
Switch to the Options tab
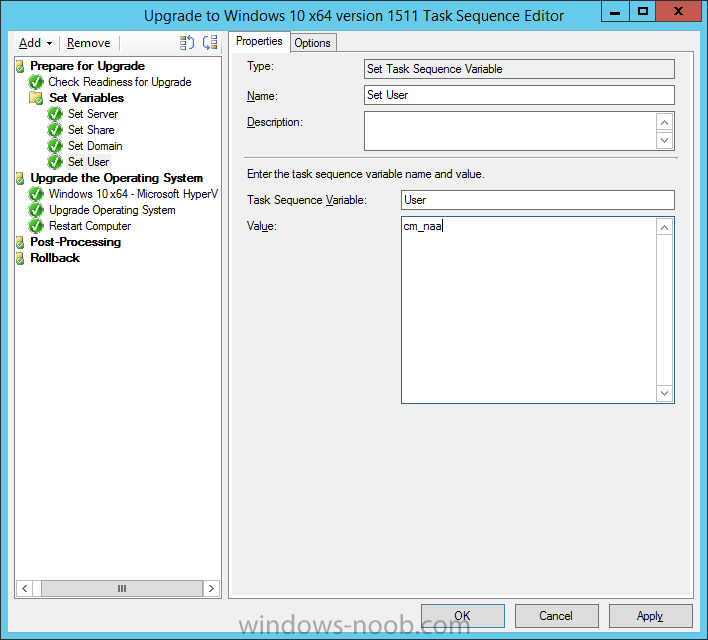tap(312, 43)
